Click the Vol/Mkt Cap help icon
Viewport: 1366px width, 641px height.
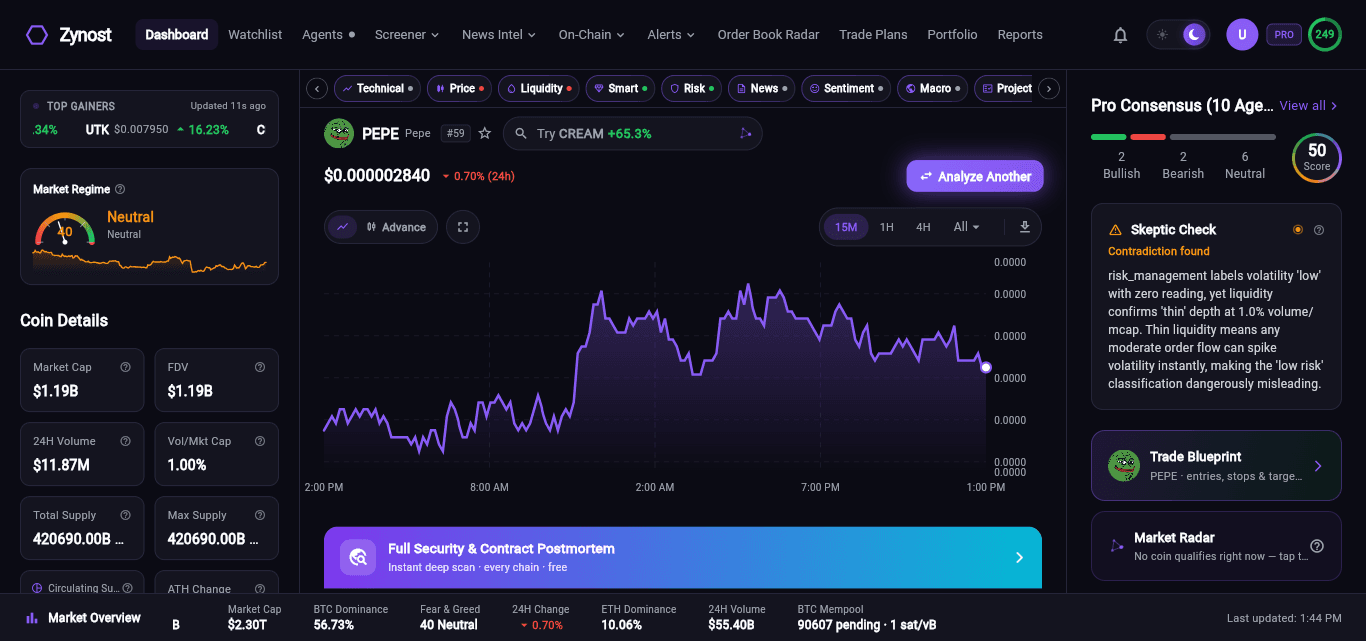pos(260,441)
